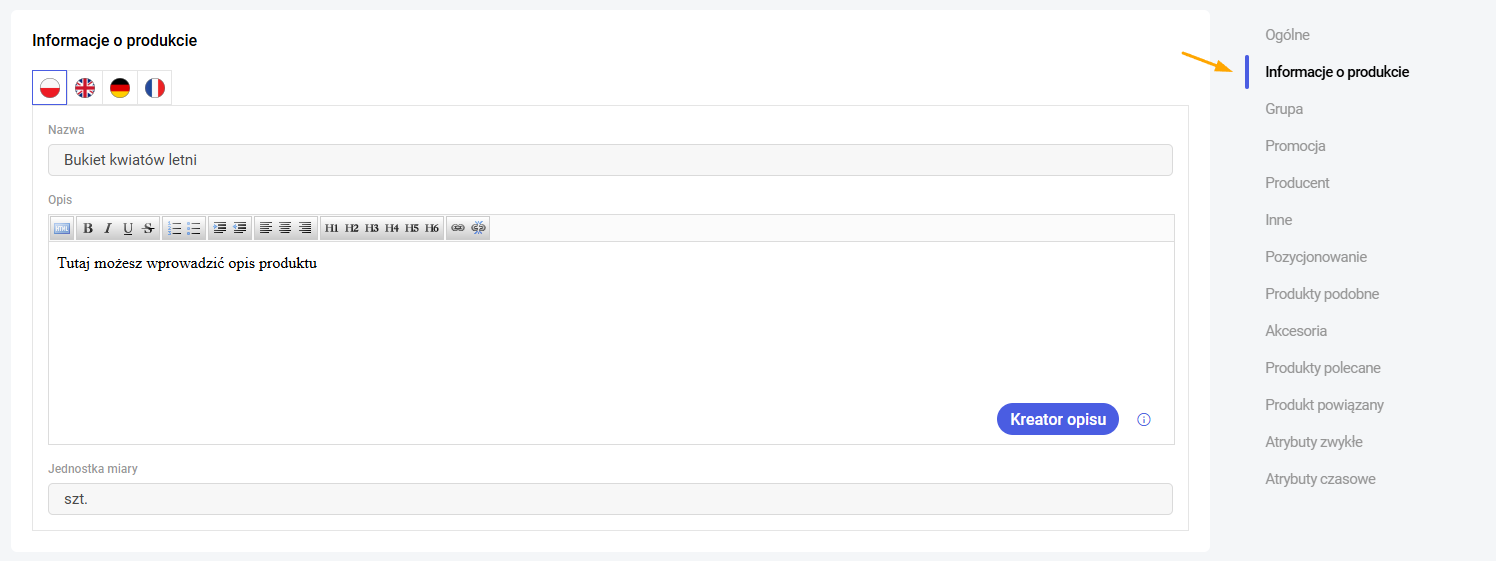Viewport: 1496px width, 561px height.
Task: Remove link with unlink icon
Action: (x=478, y=228)
